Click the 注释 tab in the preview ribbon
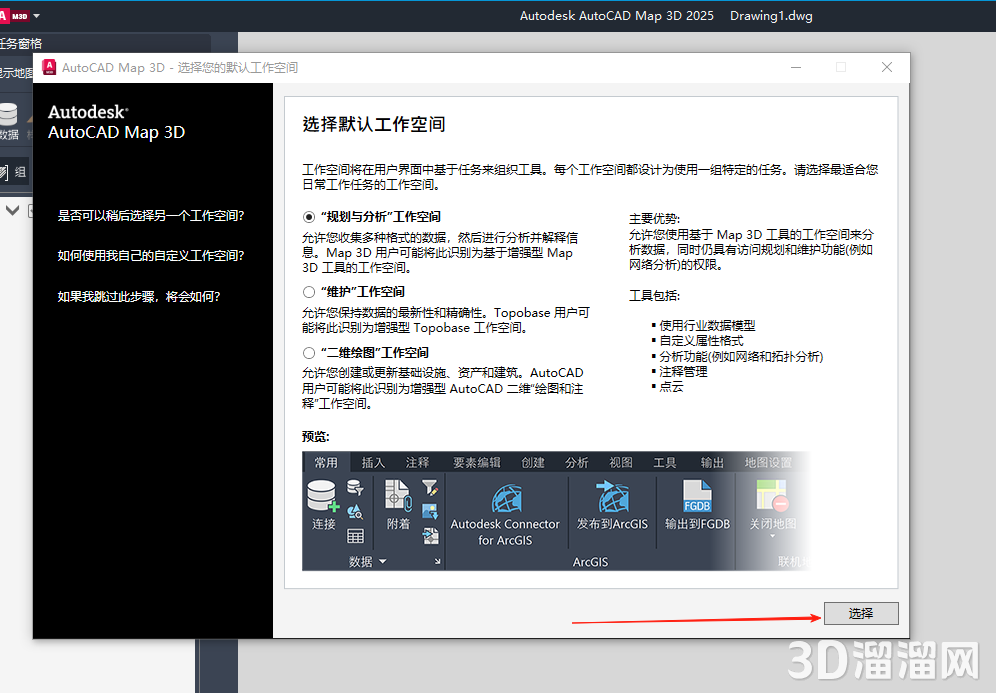This screenshot has width=996, height=693. 417,462
